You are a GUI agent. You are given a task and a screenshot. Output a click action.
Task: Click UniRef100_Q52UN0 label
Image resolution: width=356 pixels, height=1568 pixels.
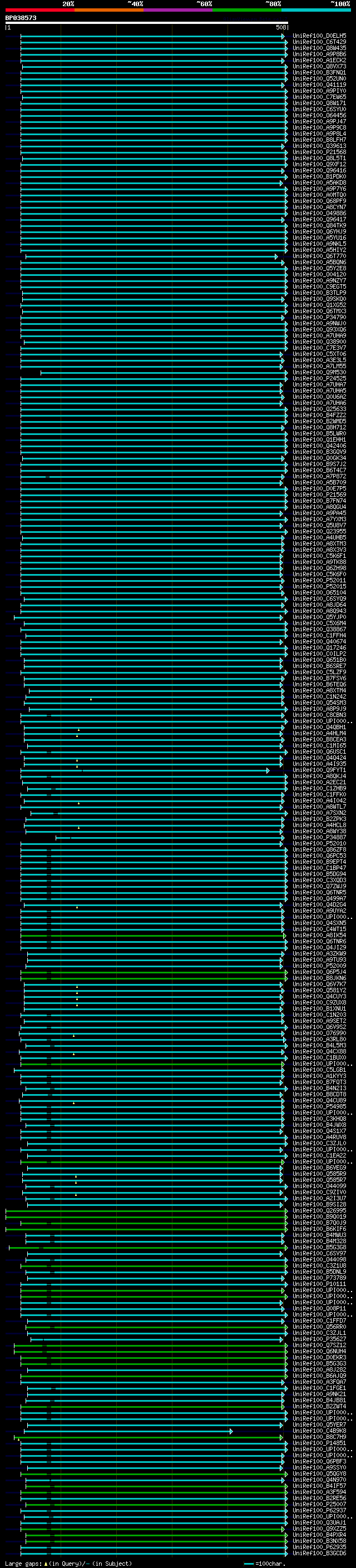(x=319, y=78)
